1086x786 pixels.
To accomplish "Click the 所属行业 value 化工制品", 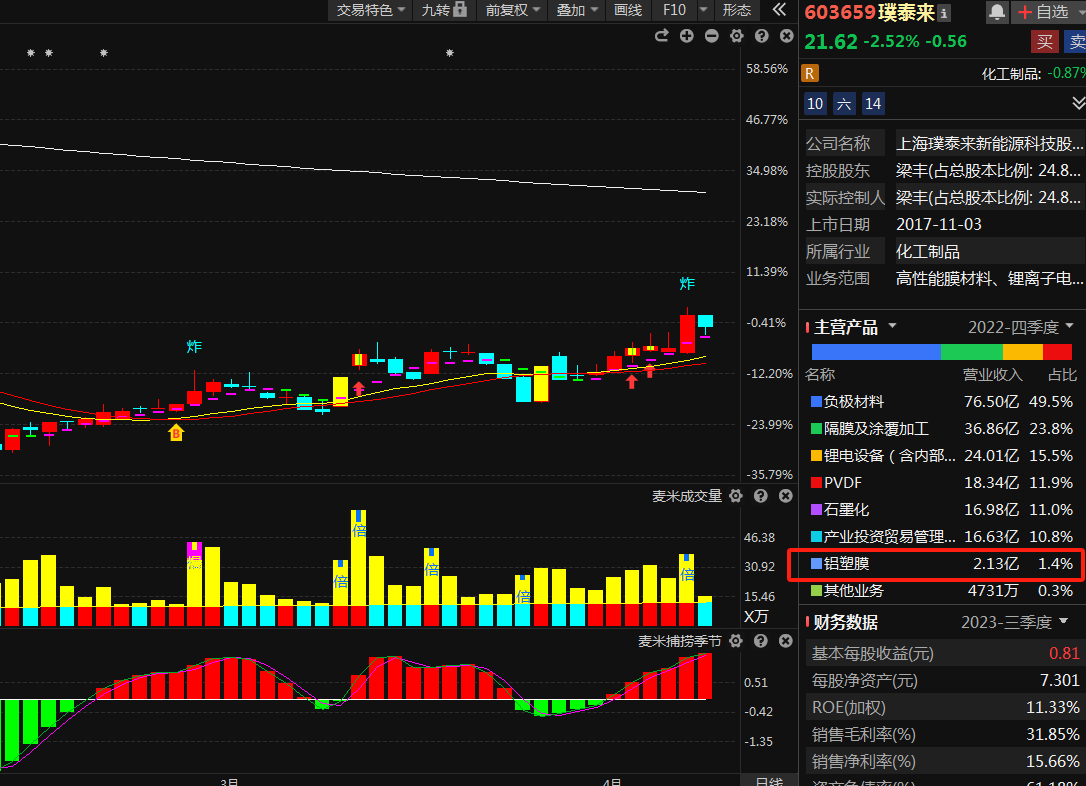I will pos(927,251).
